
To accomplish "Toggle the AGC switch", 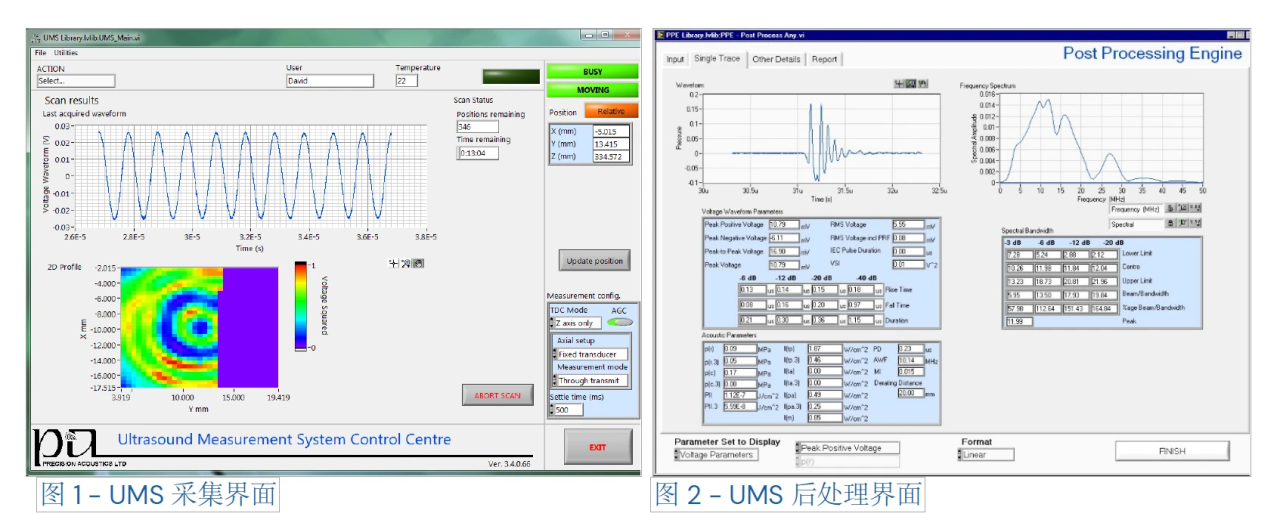I will pyautogui.click(x=620, y=322).
